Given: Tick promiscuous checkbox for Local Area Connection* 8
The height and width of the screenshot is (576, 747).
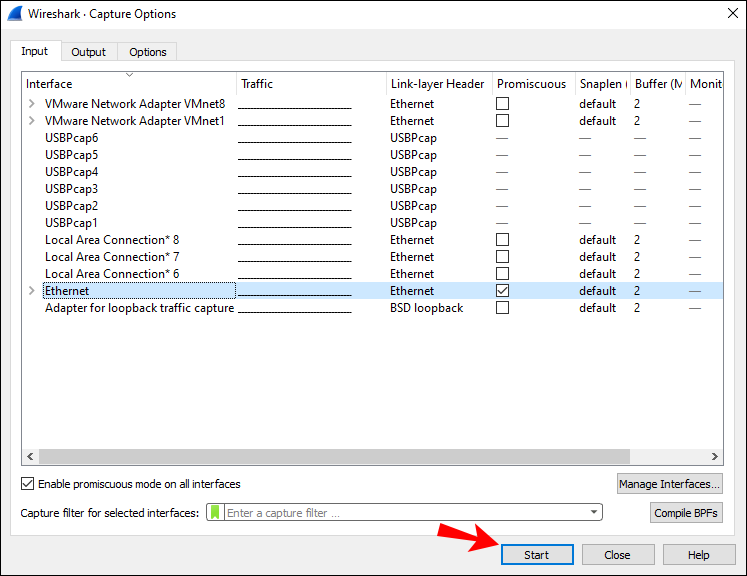Looking at the screenshot, I should pos(502,240).
